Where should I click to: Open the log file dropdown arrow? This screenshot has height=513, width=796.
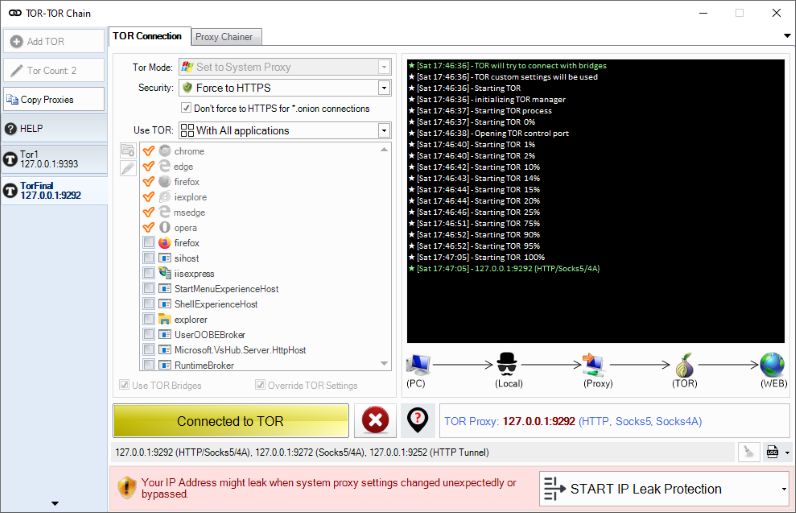pos(787,452)
